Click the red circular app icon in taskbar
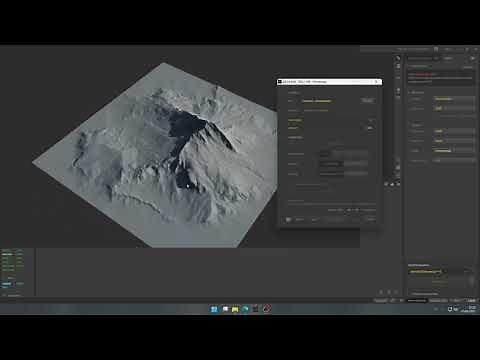The width and height of the screenshot is (480, 360). (x=267, y=309)
